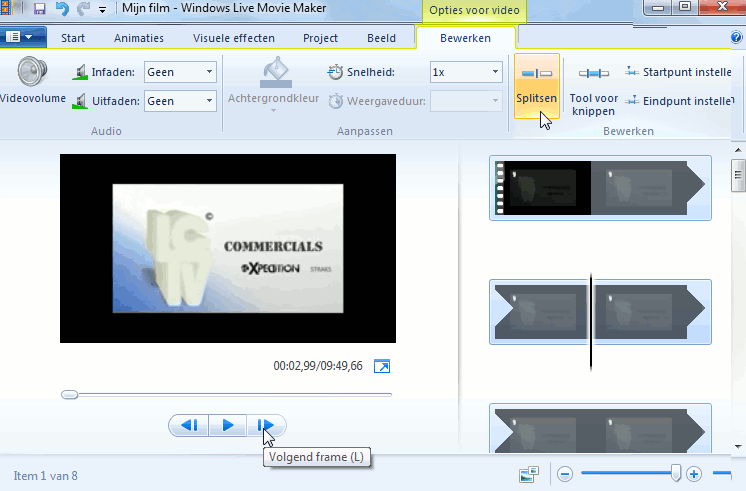Click the zoom out minus button
This screenshot has height=491, width=746.
click(x=565, y=474)
